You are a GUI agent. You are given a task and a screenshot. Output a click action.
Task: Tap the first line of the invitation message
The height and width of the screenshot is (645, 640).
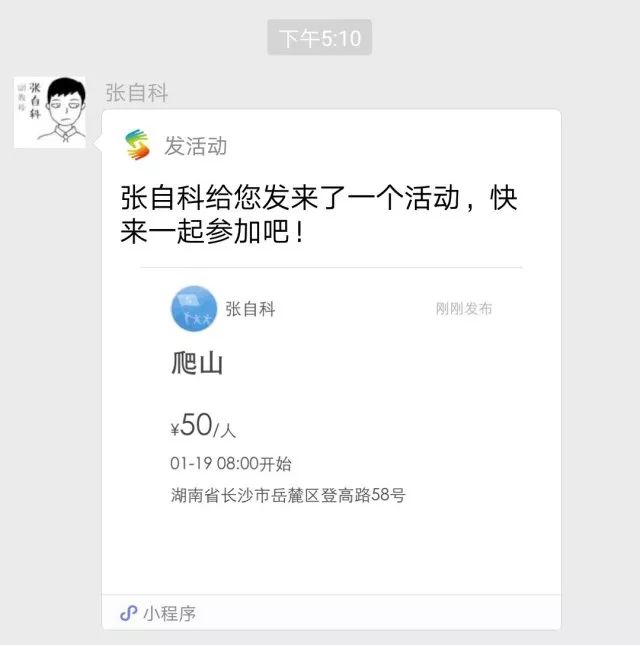click(x=320, y=197)
